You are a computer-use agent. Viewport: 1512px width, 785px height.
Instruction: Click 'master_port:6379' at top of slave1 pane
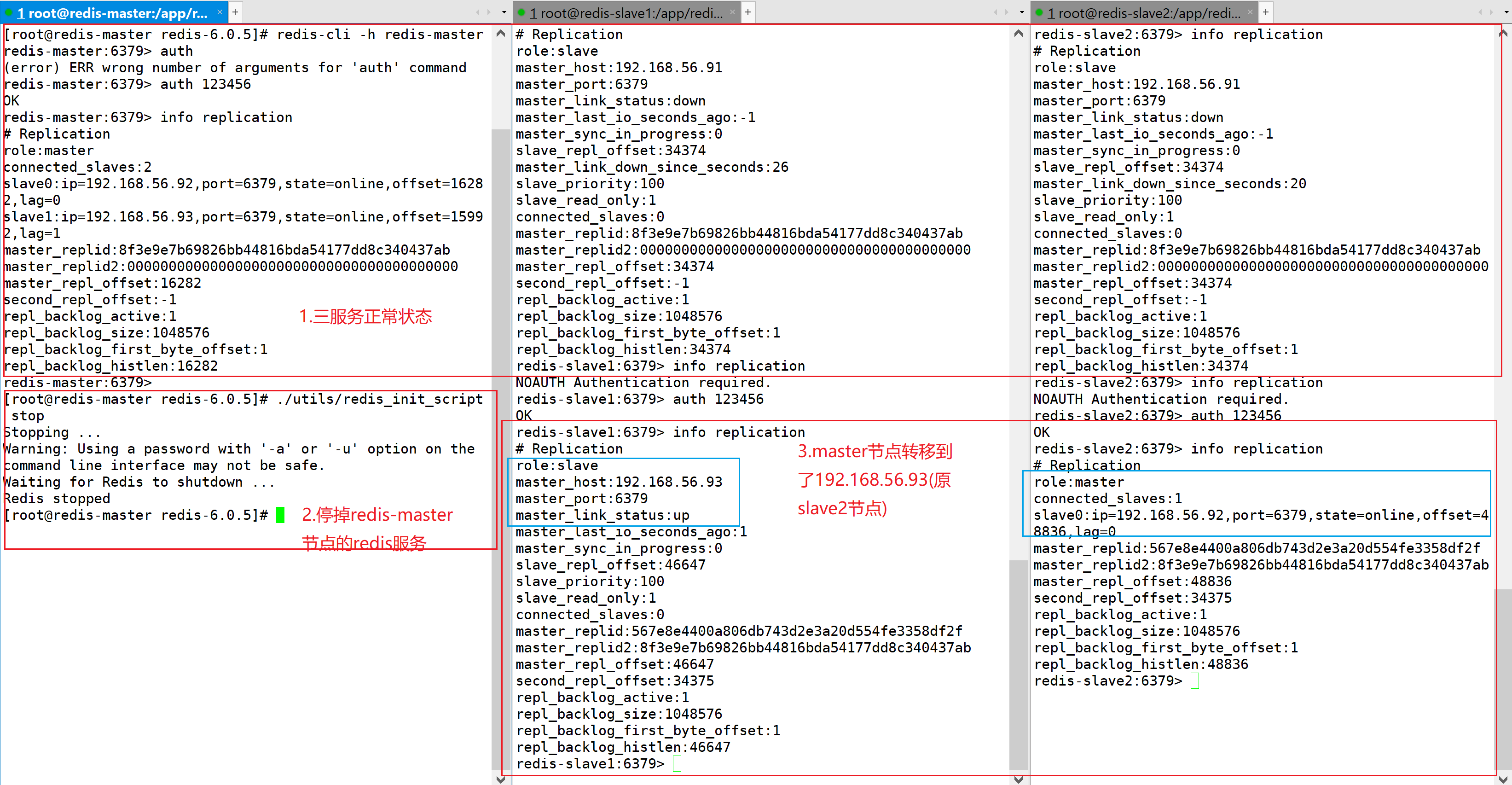pyautogui.click(x=582, y=84)
